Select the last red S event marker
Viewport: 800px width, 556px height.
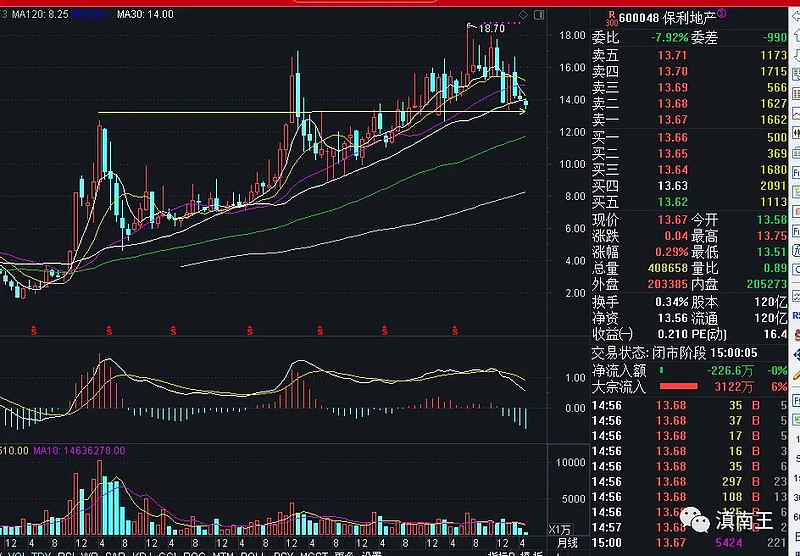(x=454, y=331)
